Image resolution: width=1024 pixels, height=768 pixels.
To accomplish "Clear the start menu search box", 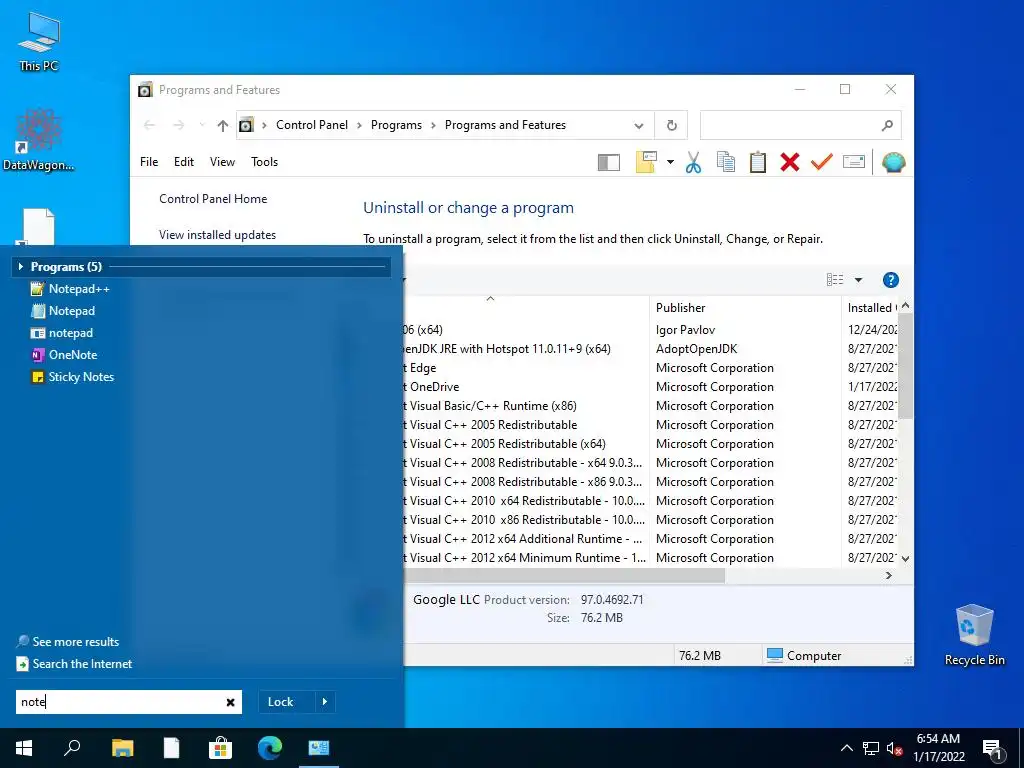I will click(x=230, y=702).
